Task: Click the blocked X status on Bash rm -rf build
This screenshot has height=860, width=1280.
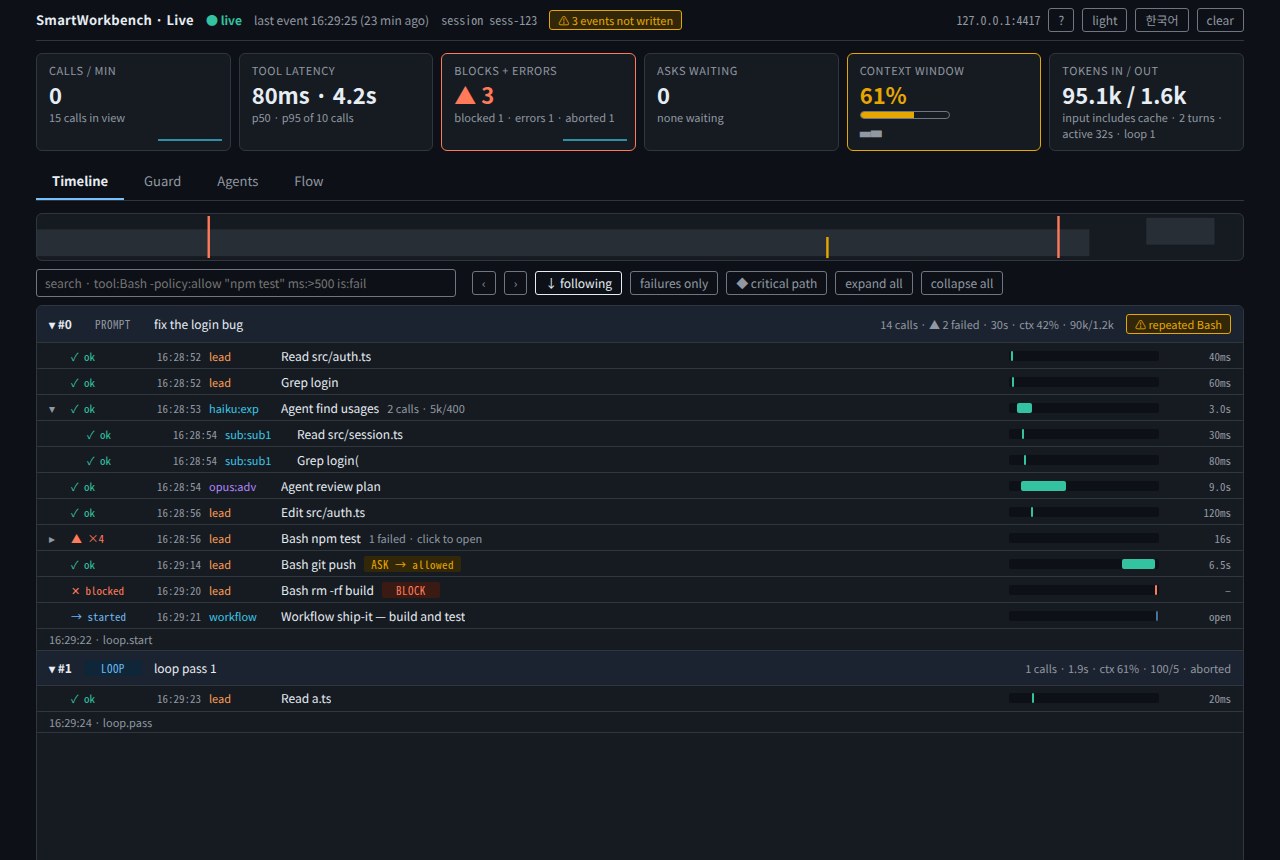Action: click(97, 591)
